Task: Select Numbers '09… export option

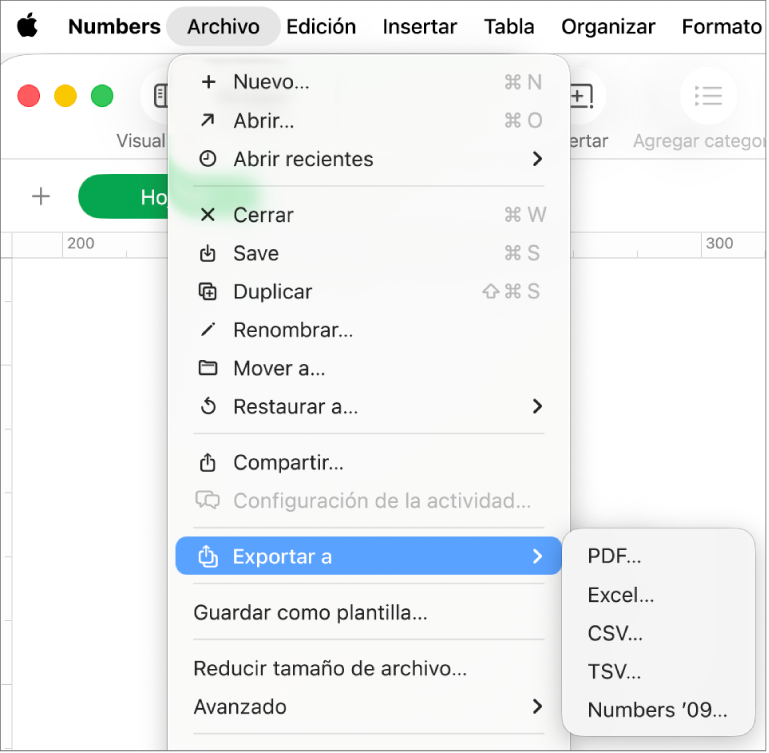Action: coord(658,709)
